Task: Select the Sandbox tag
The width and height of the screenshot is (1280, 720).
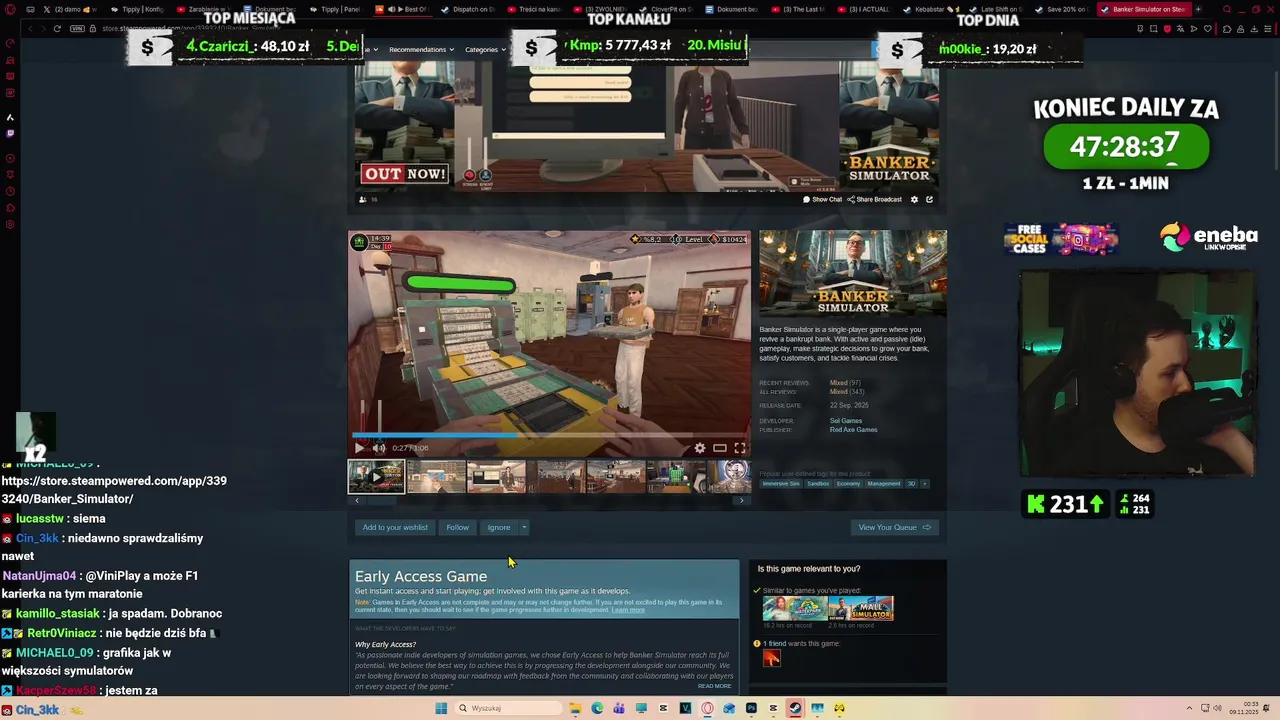Action: (x=818, y=484)
